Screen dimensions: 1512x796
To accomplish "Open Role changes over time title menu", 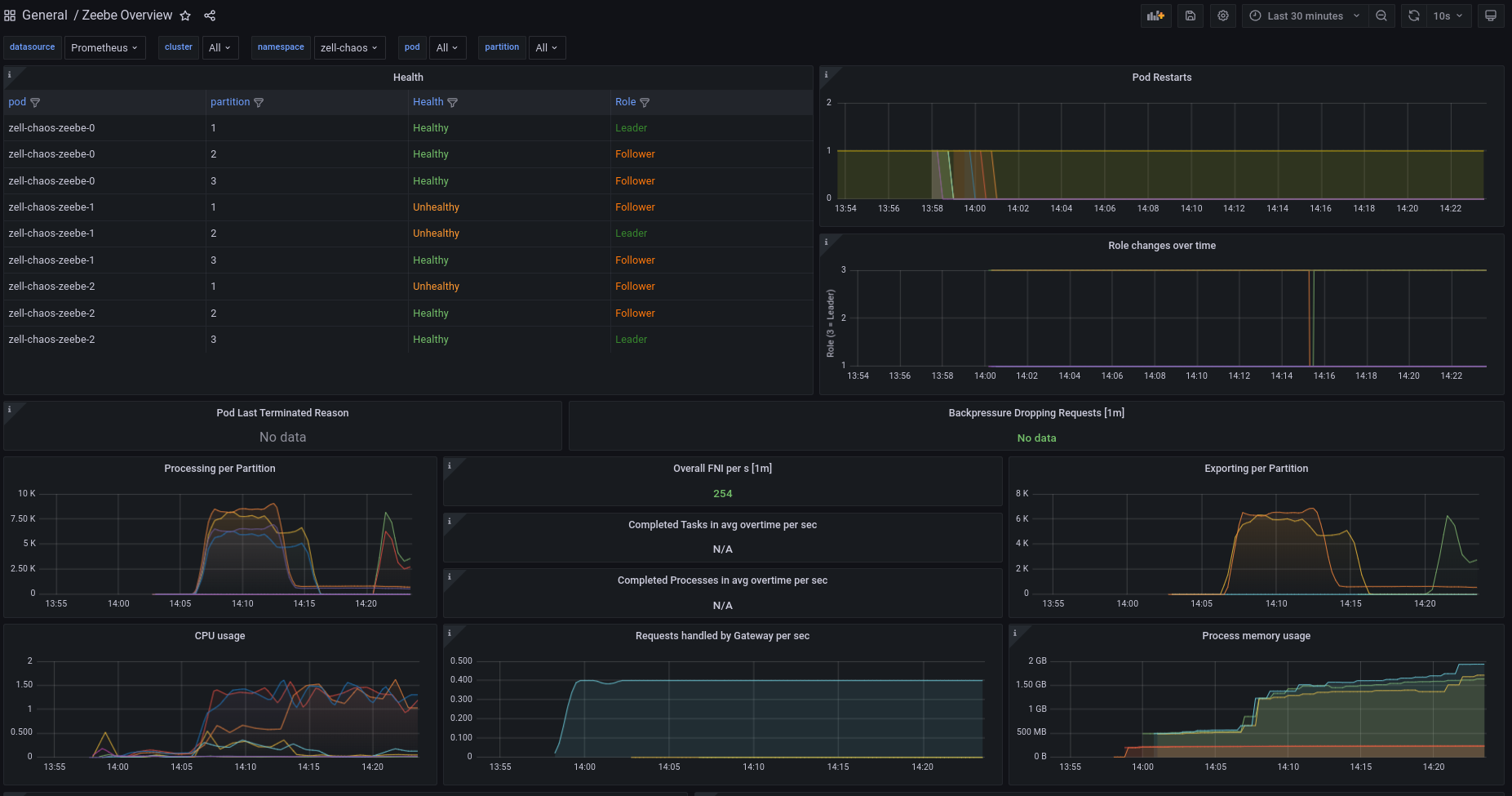I will click(1162, 246).
